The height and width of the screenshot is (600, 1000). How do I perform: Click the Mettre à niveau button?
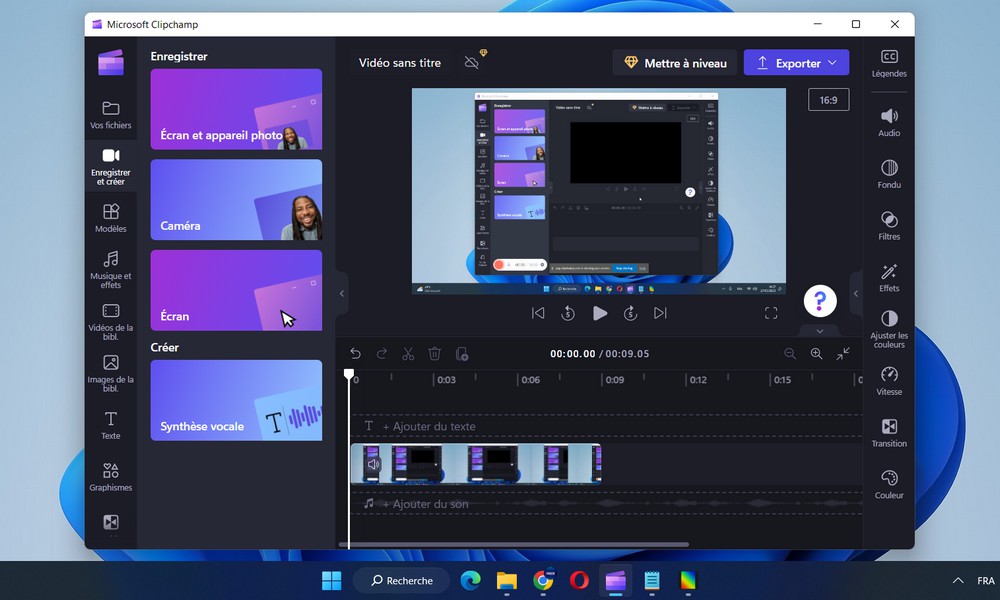pyautogui.click(x=676, y=62)
